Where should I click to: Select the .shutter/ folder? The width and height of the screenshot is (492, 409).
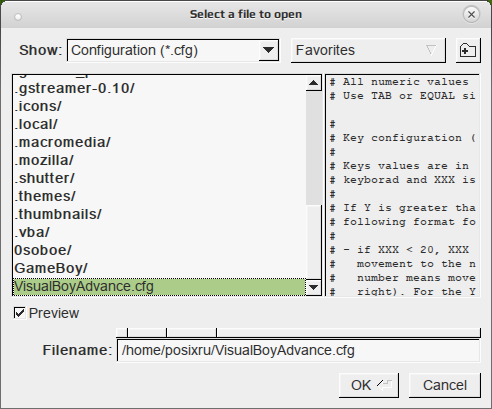click(159, 178)
